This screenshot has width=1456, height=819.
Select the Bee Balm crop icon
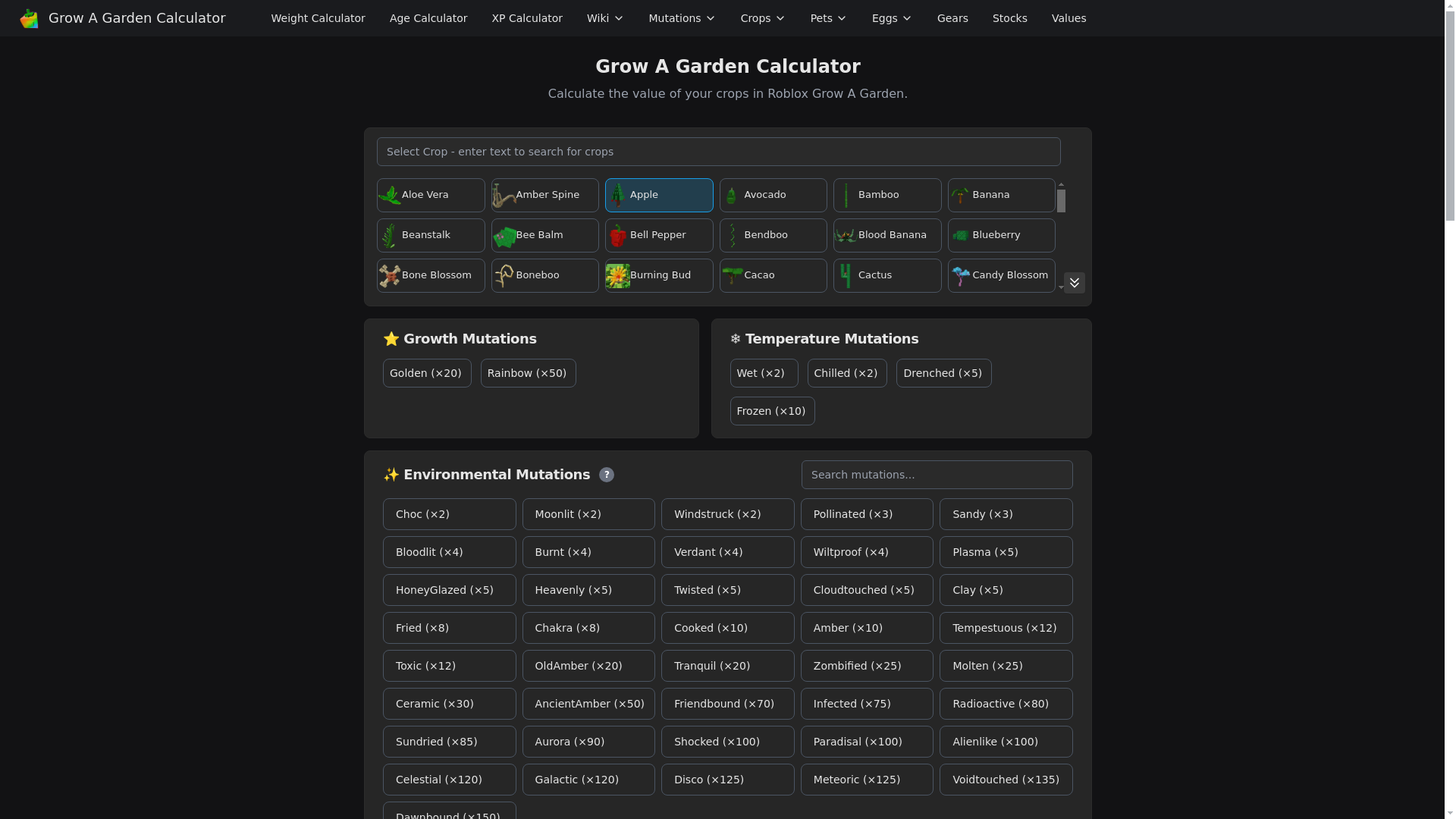click(504, 236)
